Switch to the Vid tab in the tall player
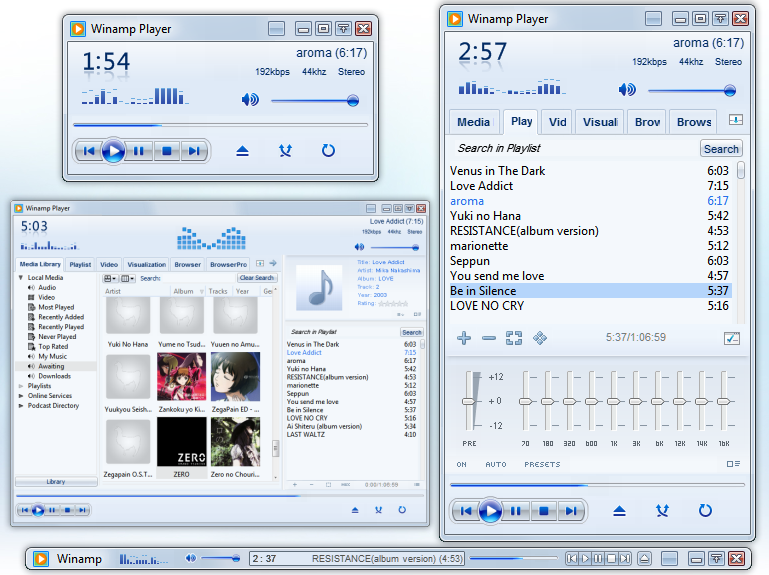 pos(557,122)
